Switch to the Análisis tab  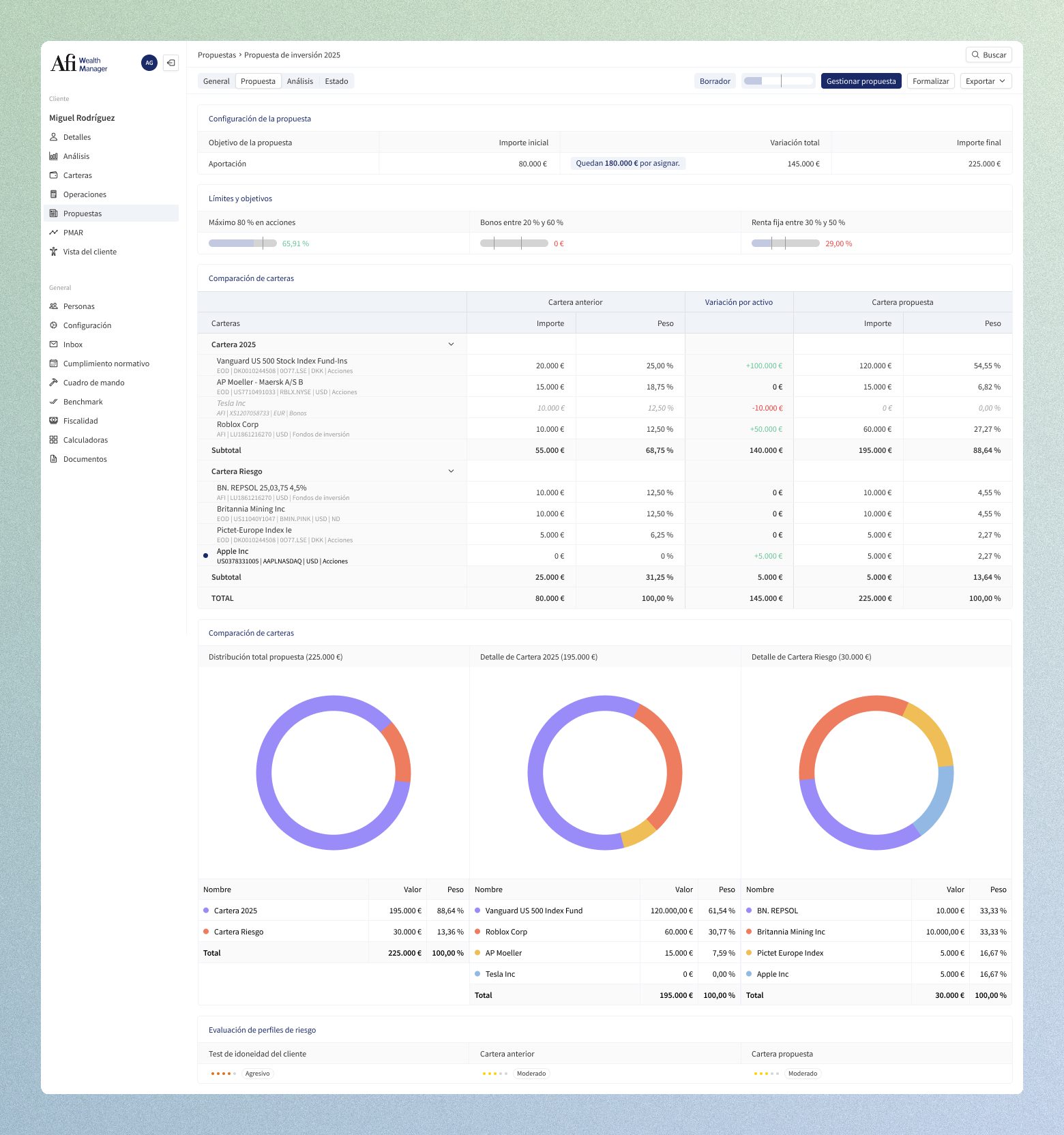300,81
